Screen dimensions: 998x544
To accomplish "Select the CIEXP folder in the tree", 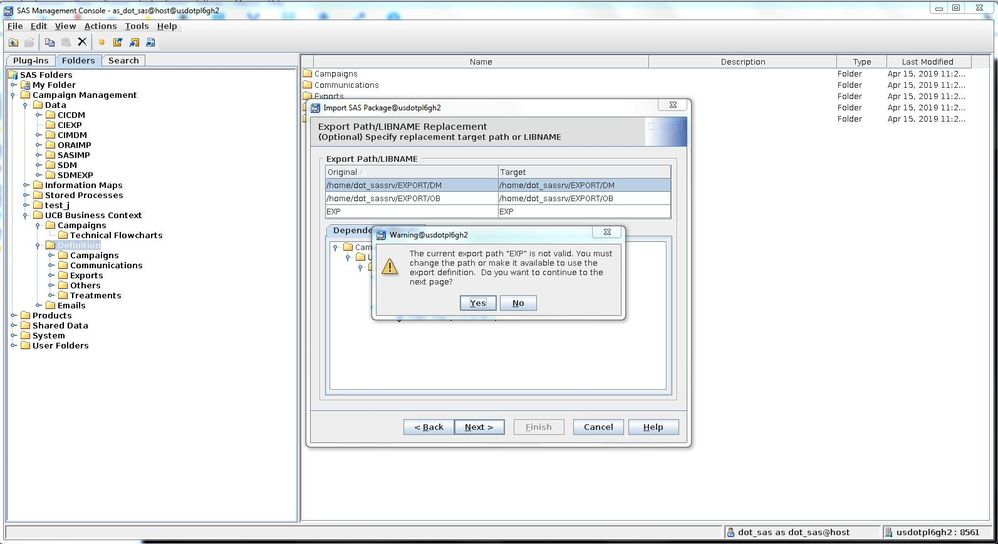I will [x=69, y=125].
